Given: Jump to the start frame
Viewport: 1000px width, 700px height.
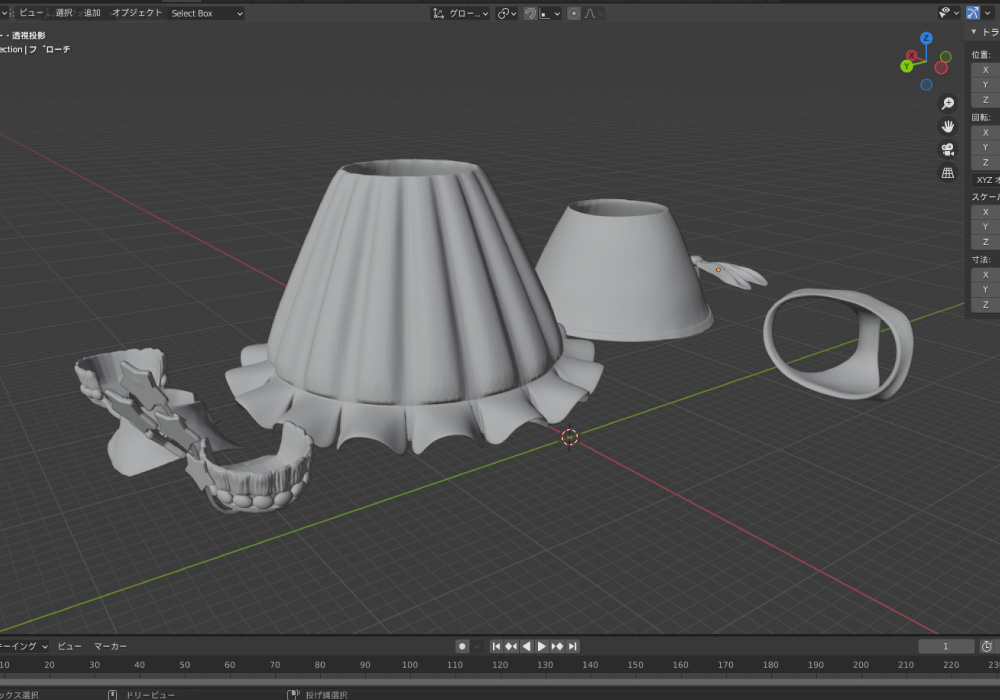Looking at the screenshot, I should pos(496,646).
